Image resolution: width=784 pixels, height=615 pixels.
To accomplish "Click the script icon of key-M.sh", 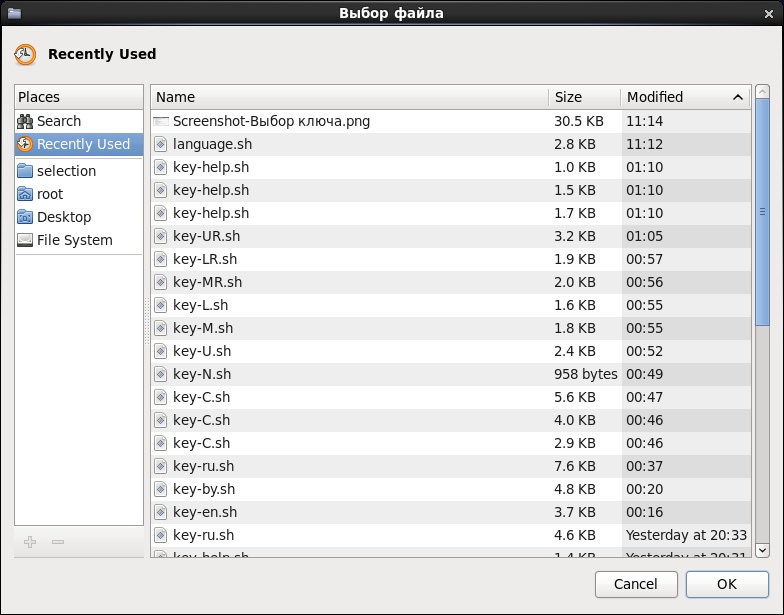I will coord(160,328).
